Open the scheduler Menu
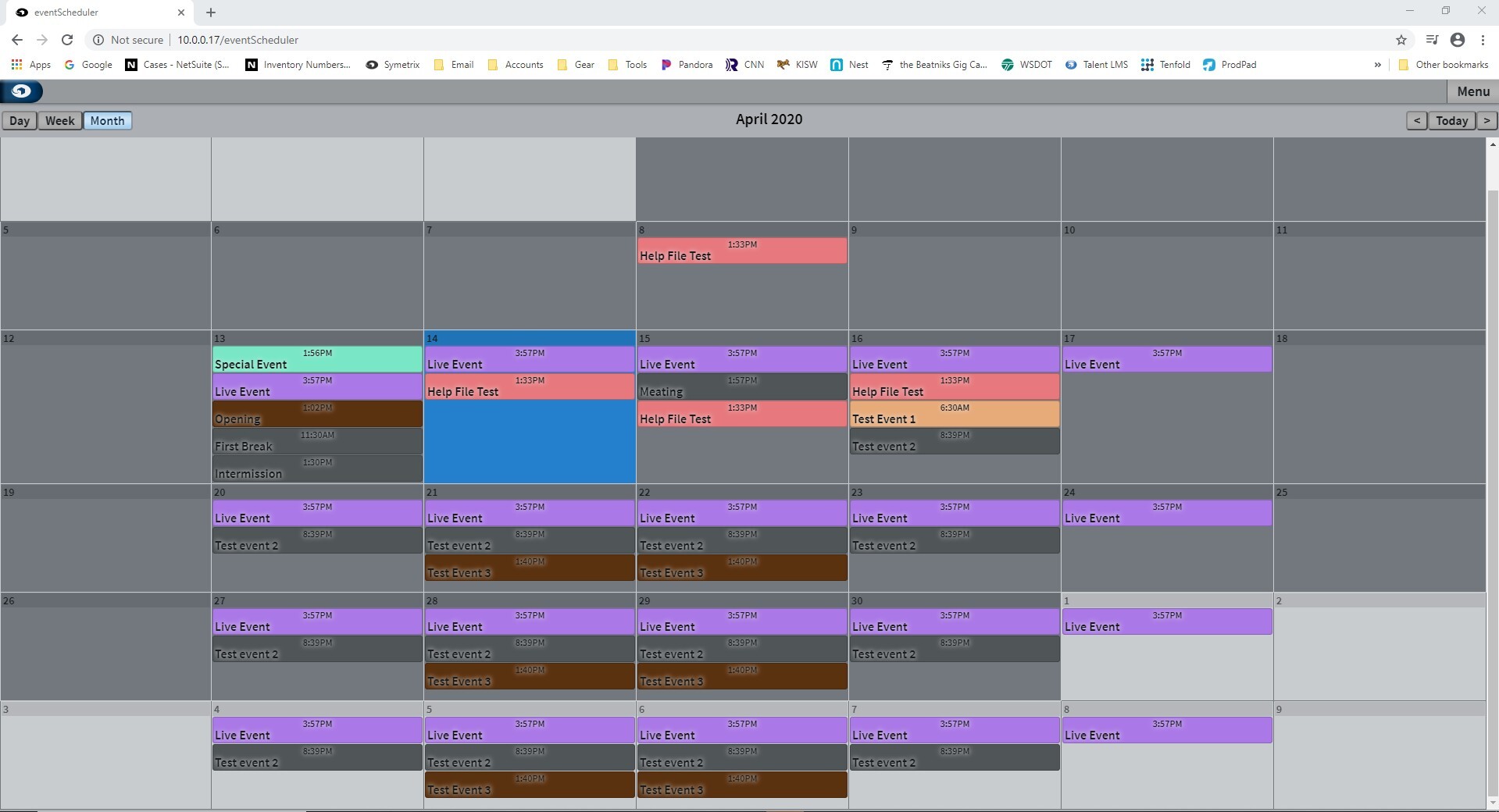Image resolution: width=1499 pixels, height=812 pixels. (x=1472, y=91)
